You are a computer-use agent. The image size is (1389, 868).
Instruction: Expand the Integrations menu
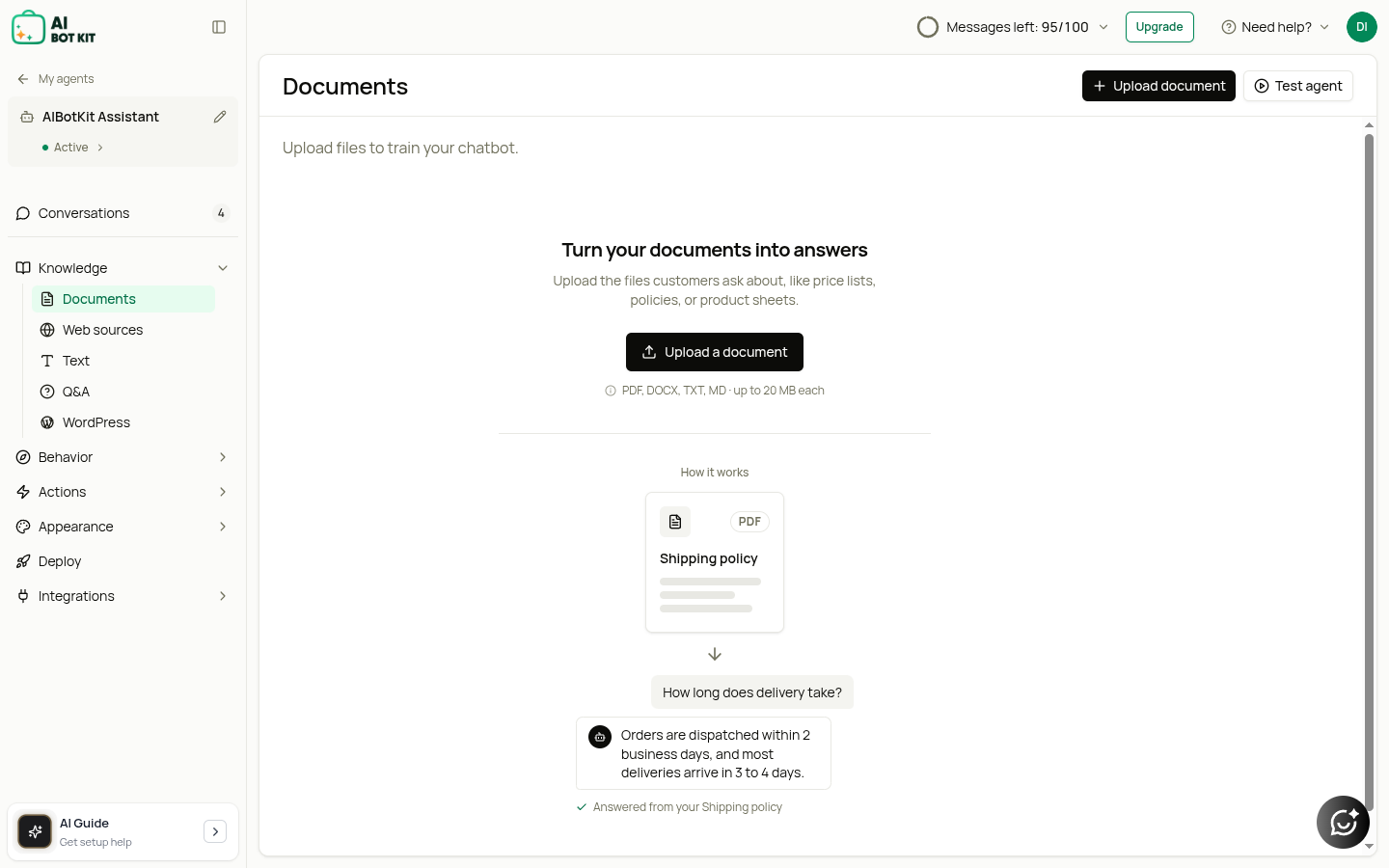[x=223, y=596]
